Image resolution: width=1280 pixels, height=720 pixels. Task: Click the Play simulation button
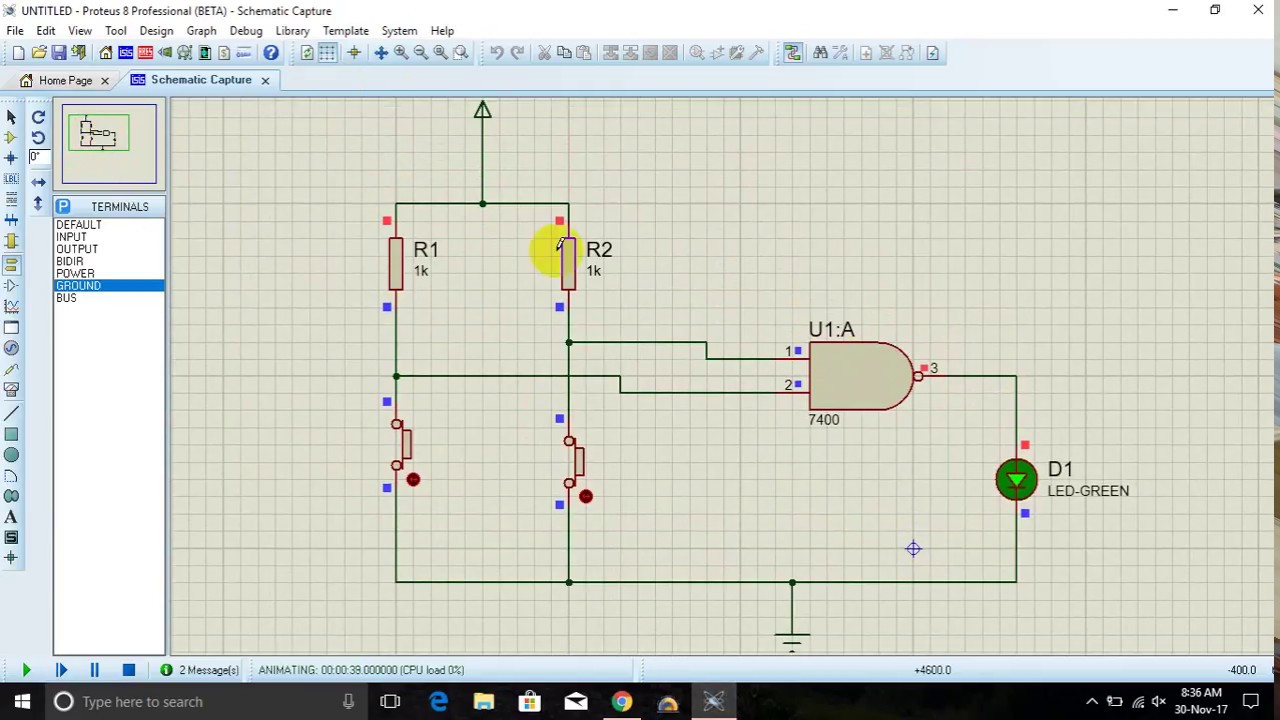pos(26,670)
